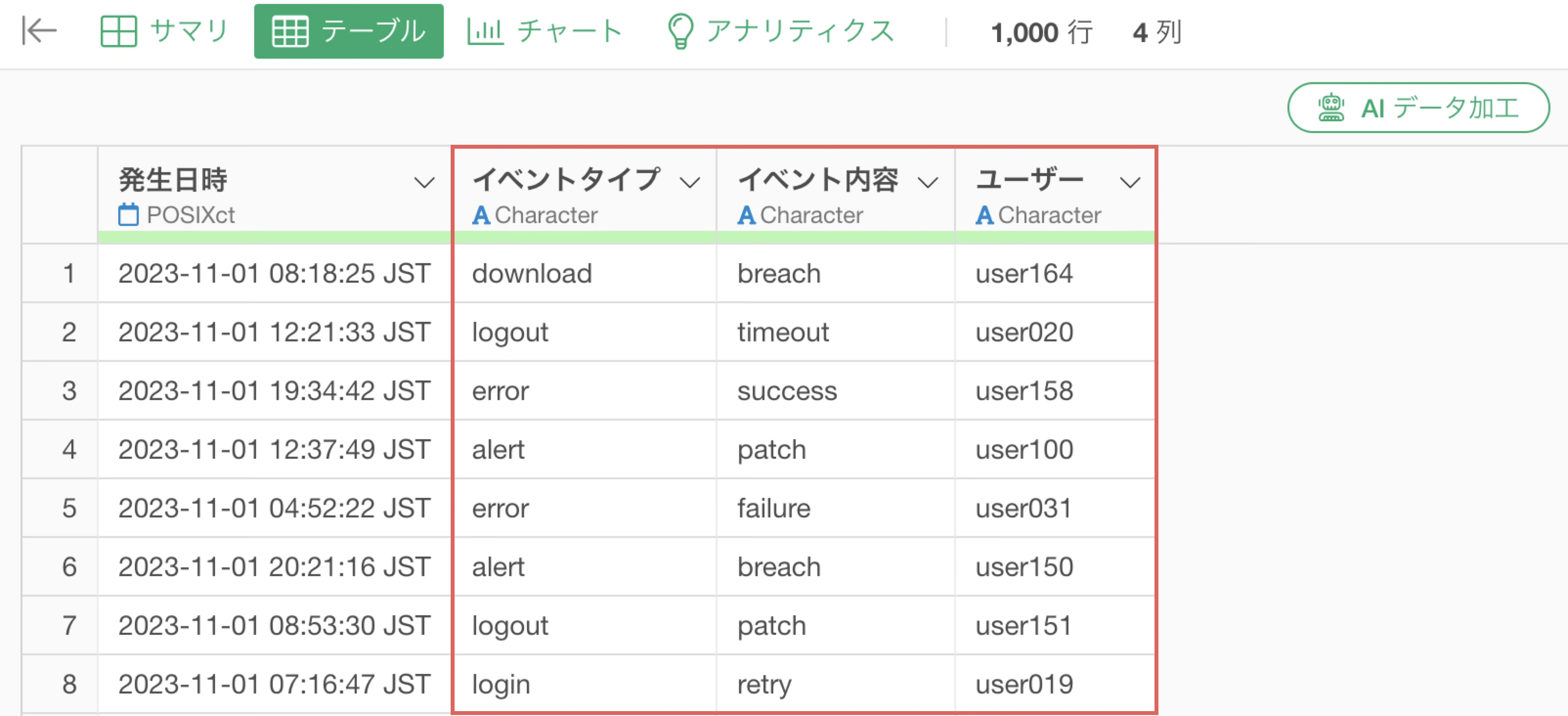1568x716 pixels.
Task: Click the テーブル table icon
Action: pyautogui.click(x=290, y=32)
